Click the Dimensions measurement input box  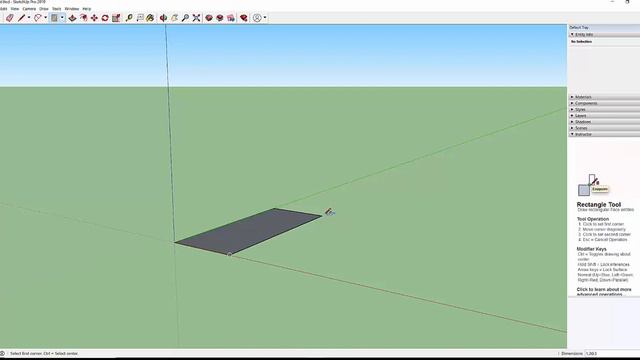(x=612, y=353)
